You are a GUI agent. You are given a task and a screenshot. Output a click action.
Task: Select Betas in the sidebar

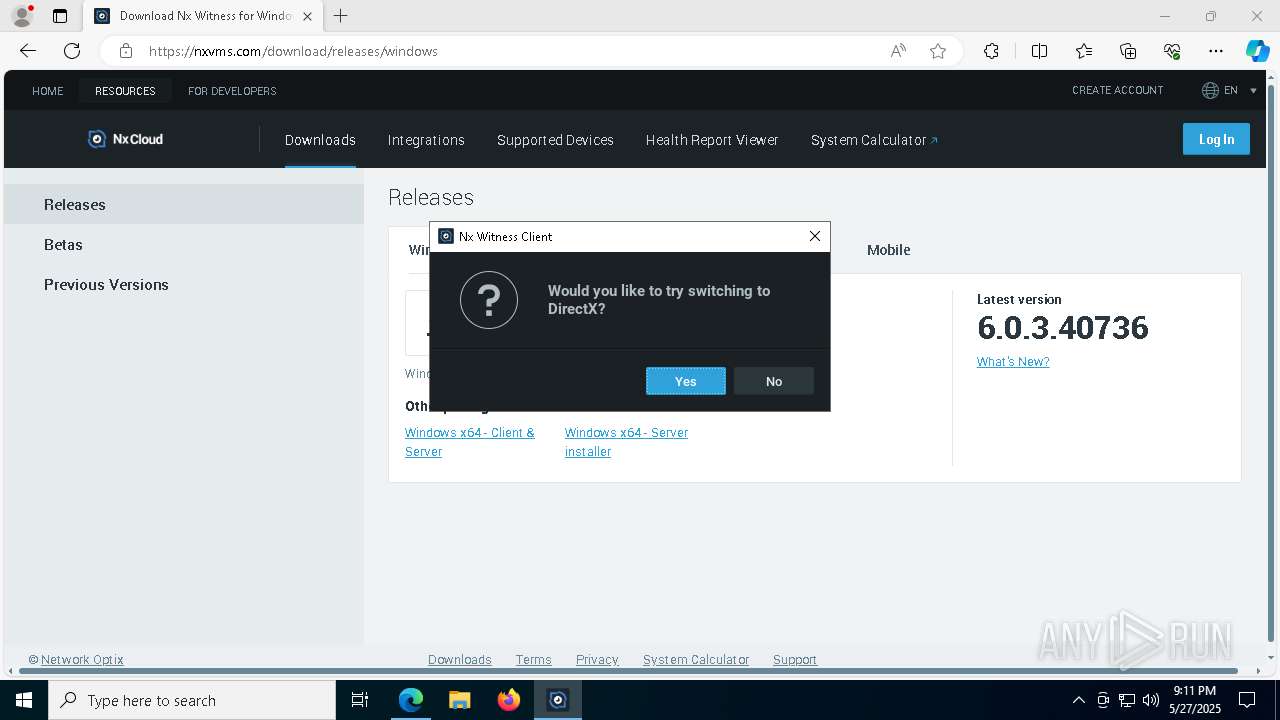click(184, 244)
